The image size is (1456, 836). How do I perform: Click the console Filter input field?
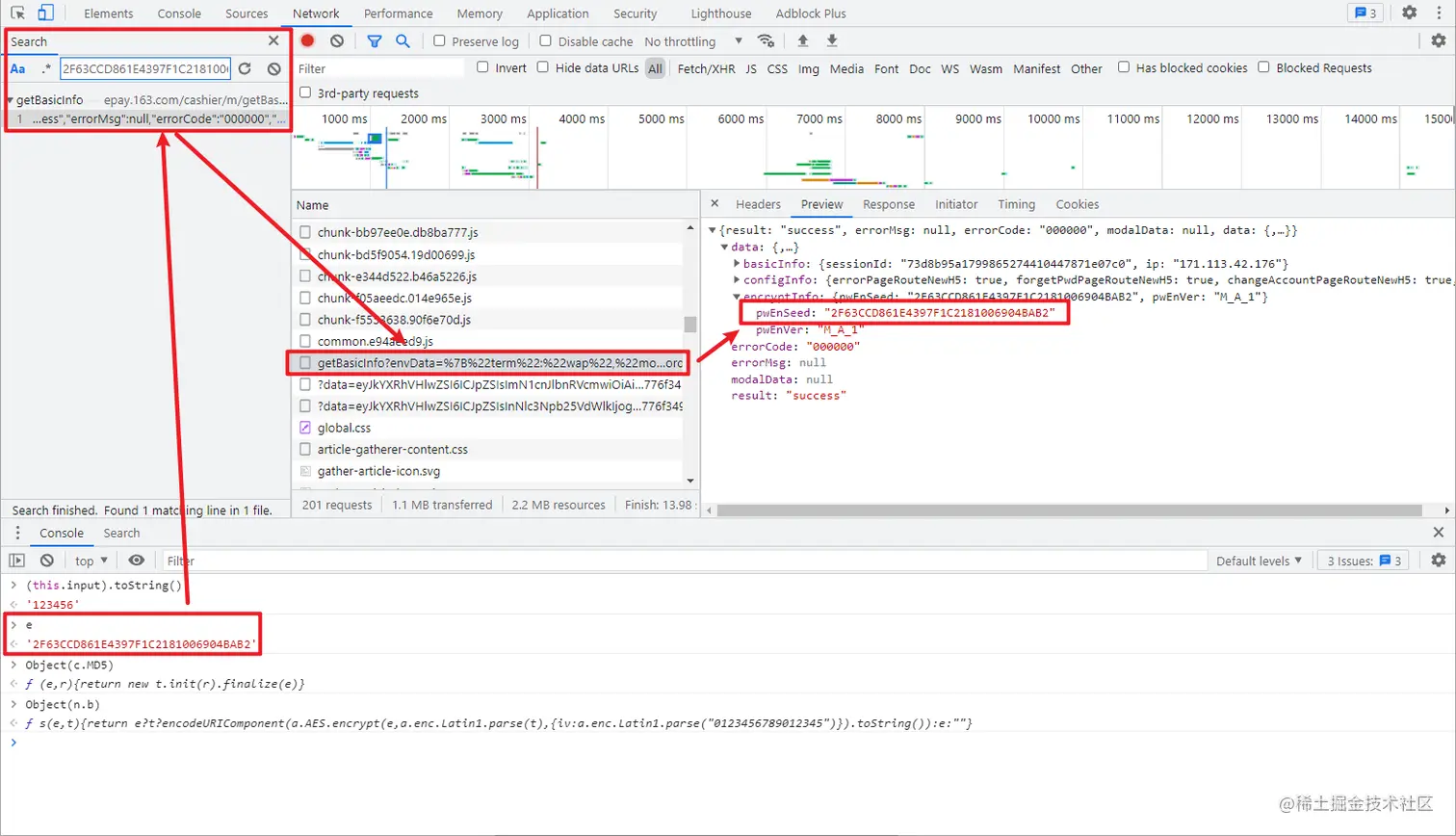pyautogui.click(x=684, y=561)
